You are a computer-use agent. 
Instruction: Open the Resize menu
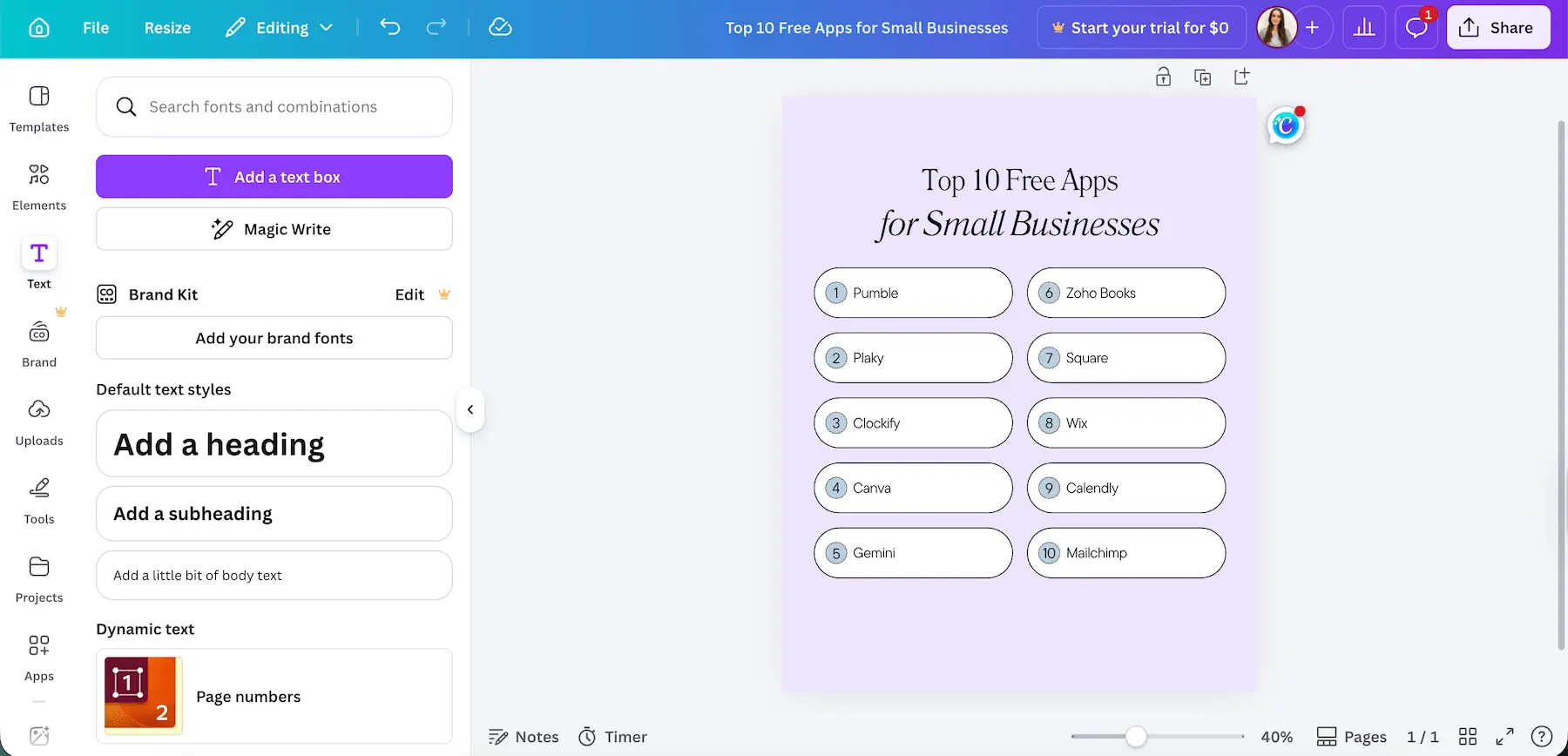(x=167, y=28)
